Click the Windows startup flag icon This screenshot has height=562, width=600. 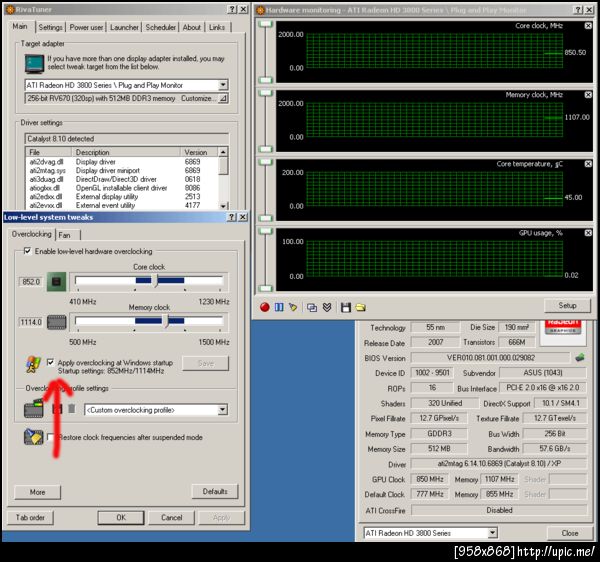click(33, 364)
